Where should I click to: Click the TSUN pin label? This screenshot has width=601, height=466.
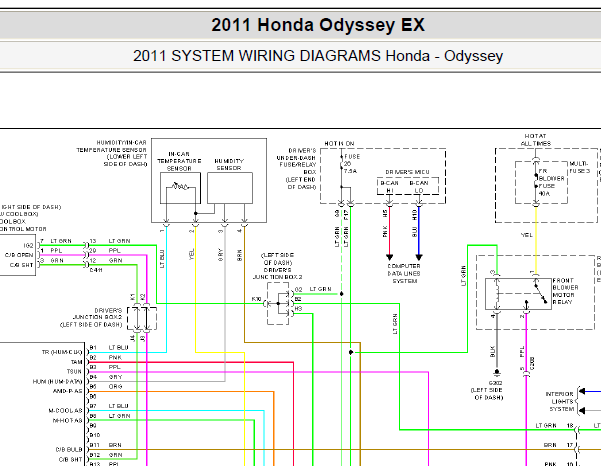click(74, 371)
